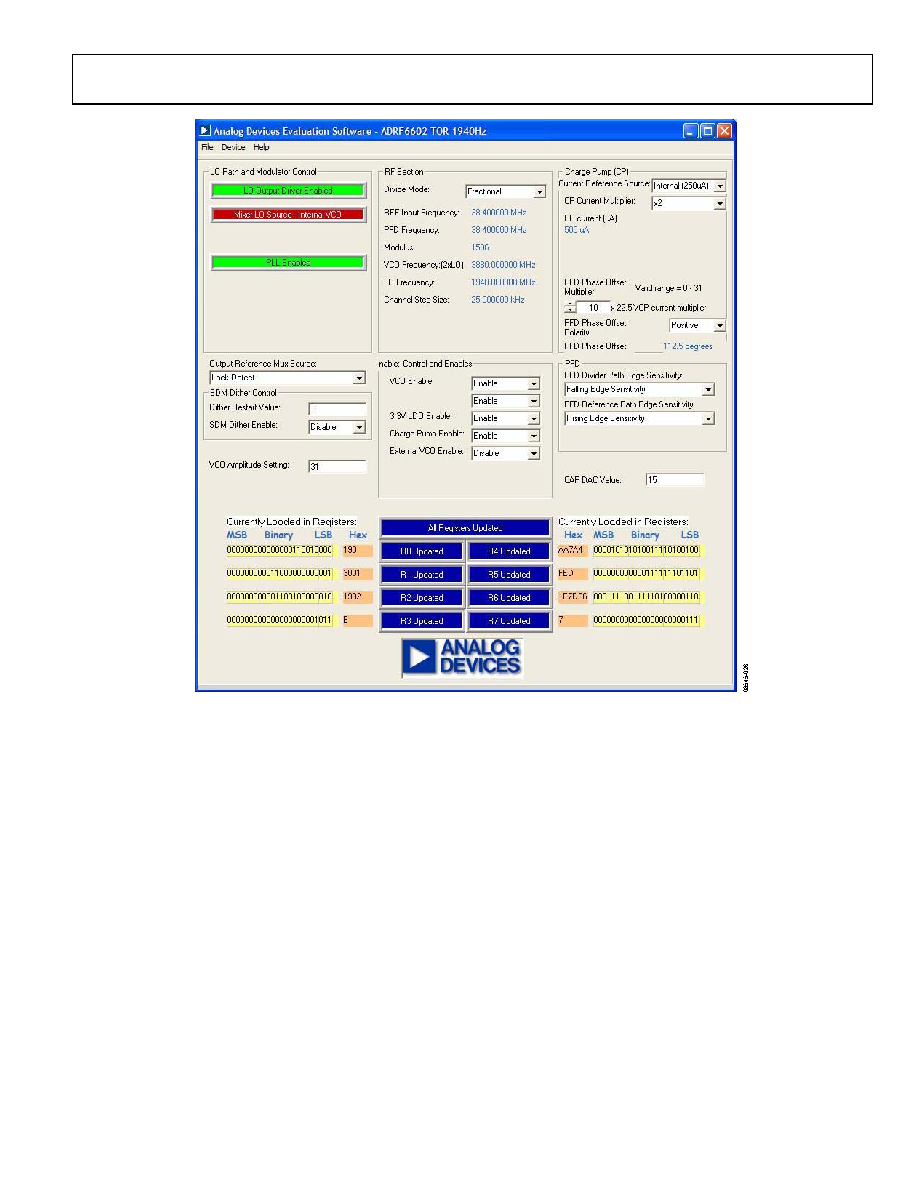Click the CAP DAC Value field
The image size is (918, 1188).
tap(675, 480)
